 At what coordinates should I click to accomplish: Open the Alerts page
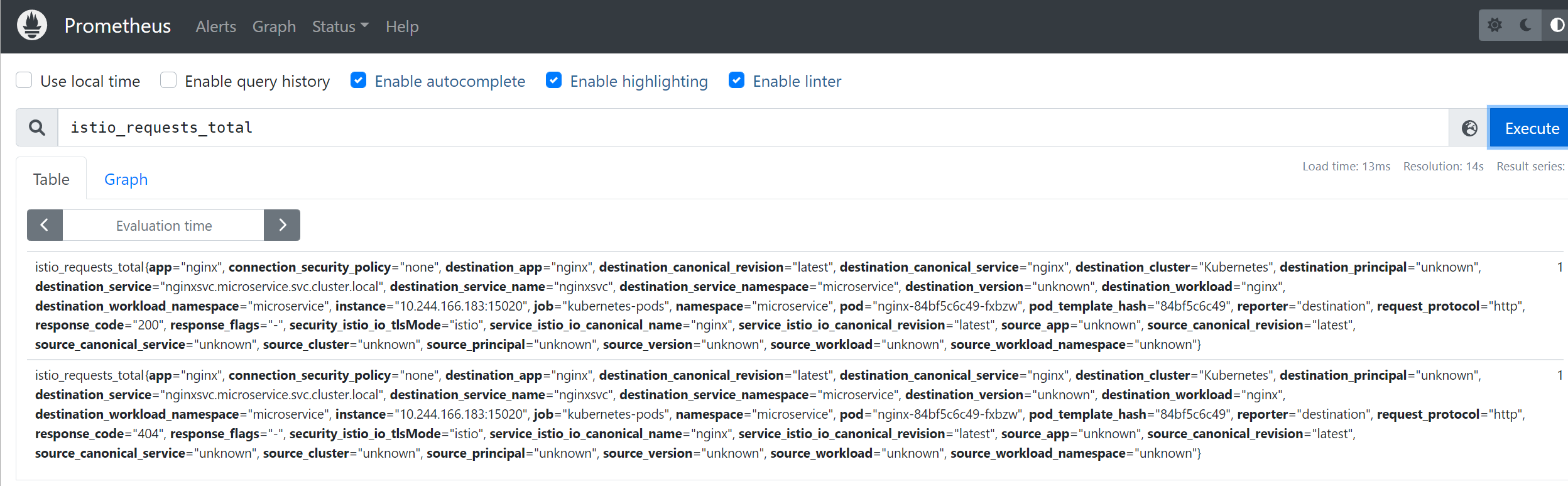pyautogui.click(x=215, y=26)
